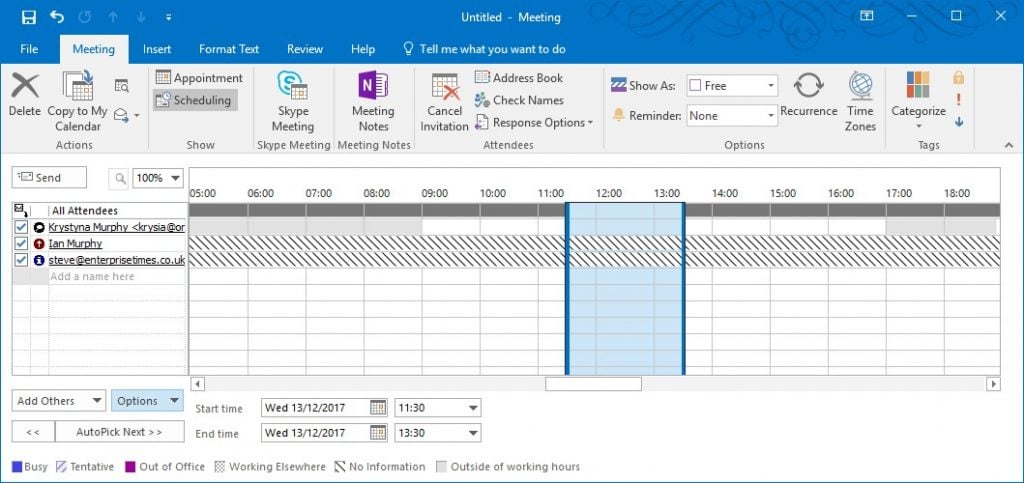This screenshot has height=483, width=1024.
Task: Click the Delete meeting icon
Action: [x=24, y=88]
